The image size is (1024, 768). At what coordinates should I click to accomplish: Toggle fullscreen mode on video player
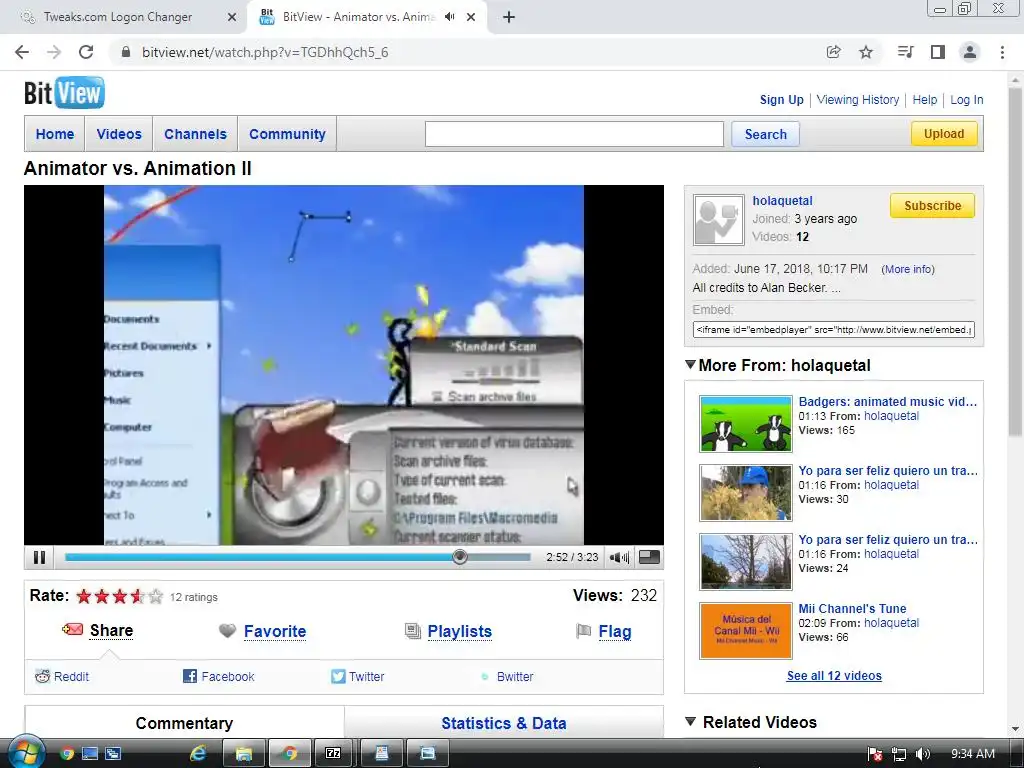[x=648, y=557]
